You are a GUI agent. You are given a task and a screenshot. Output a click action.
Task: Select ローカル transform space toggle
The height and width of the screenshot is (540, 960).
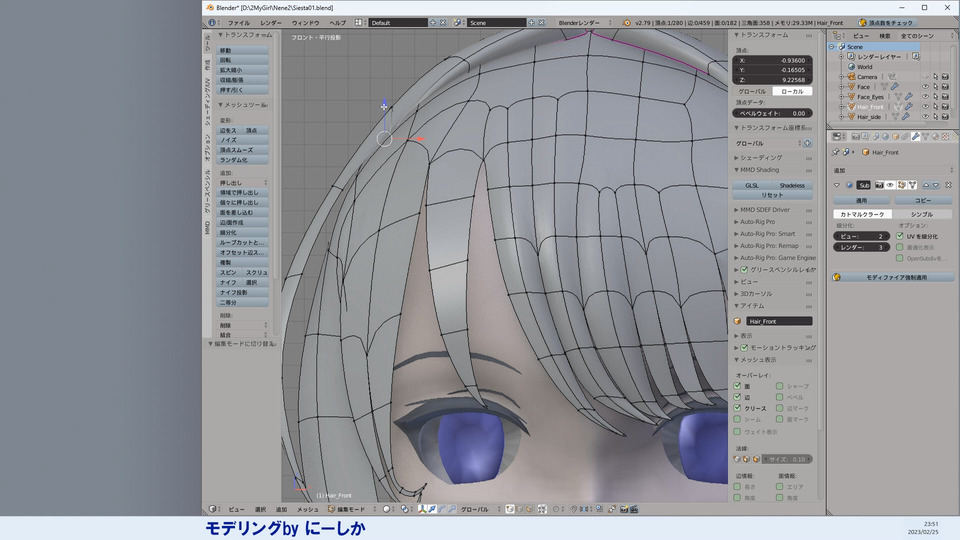tap(792, 91)
